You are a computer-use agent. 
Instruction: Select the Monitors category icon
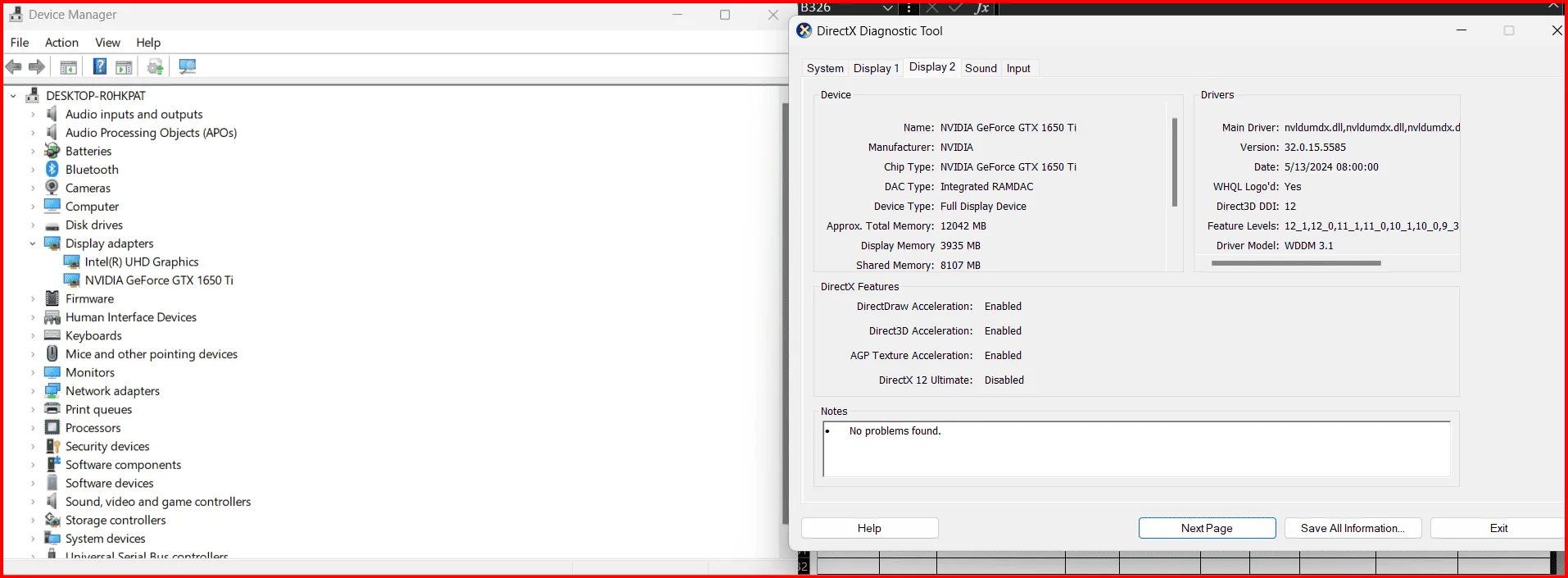tap(52, 372)
